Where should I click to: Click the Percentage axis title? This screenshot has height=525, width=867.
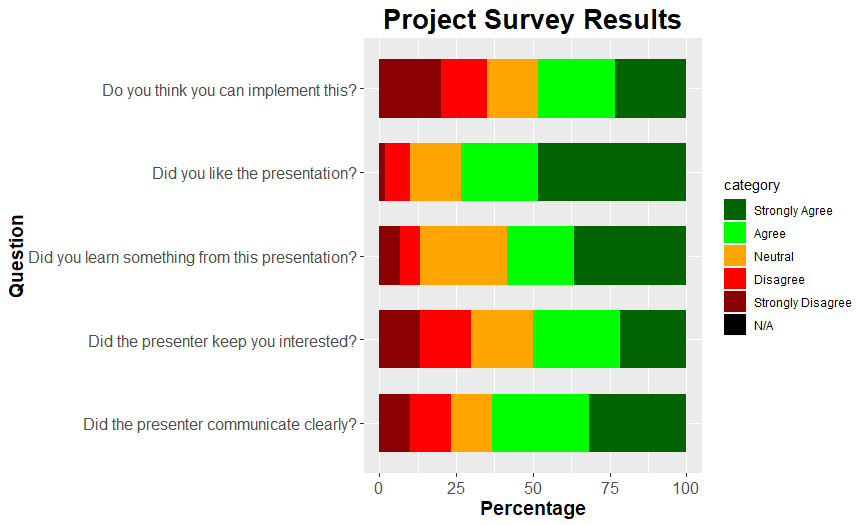[x=532, y=508]
